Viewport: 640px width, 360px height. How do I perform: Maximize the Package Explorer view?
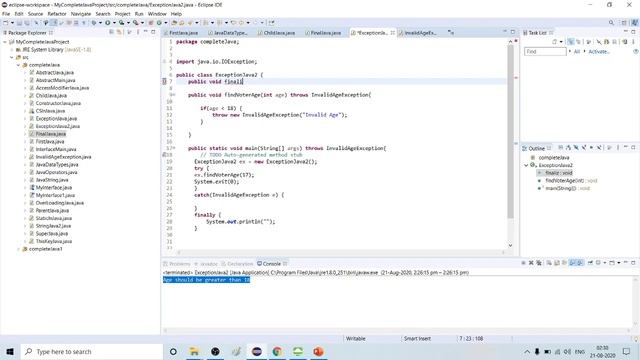(153, 32)
